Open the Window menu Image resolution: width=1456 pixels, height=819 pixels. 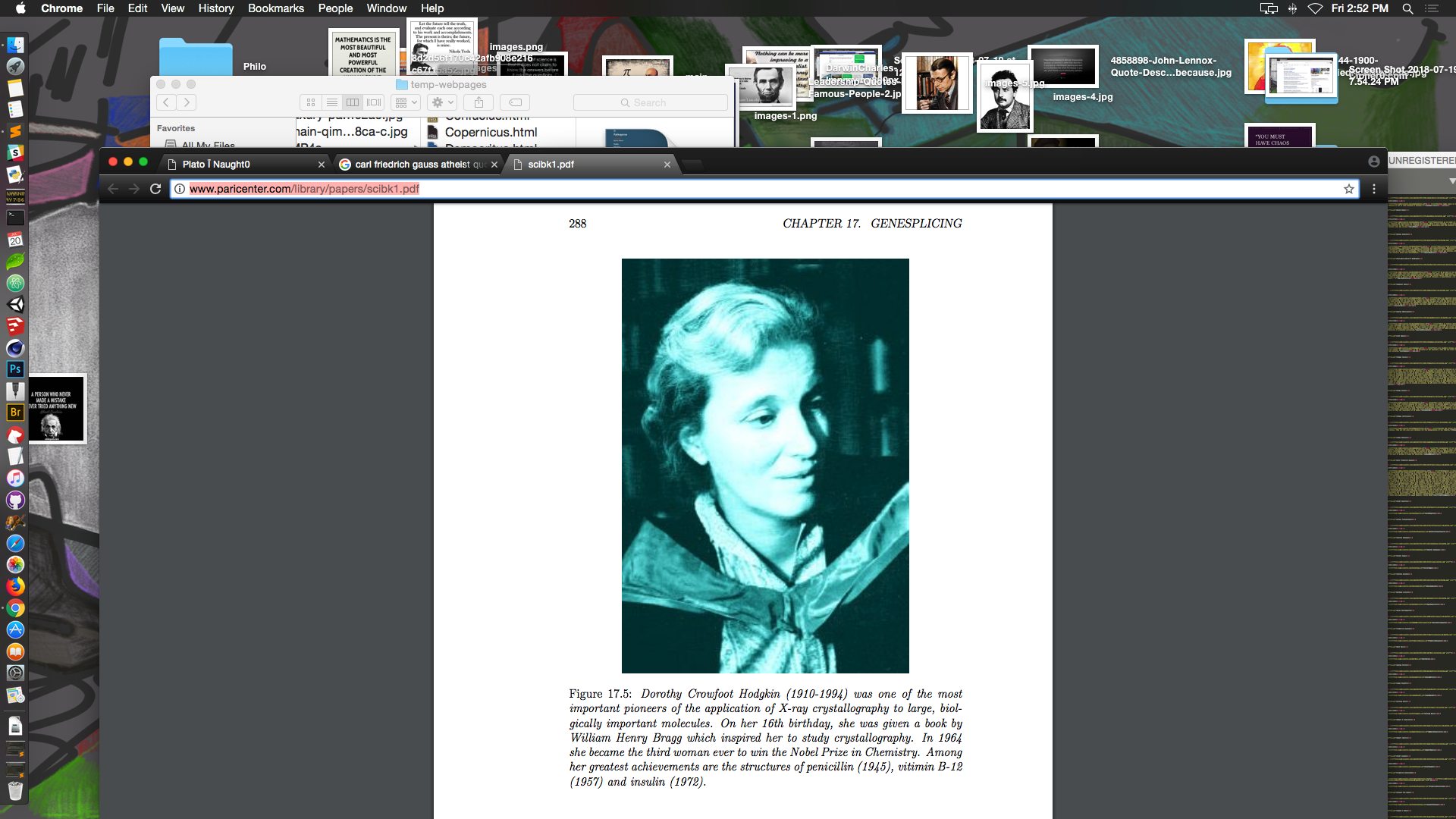pos(386,8)
